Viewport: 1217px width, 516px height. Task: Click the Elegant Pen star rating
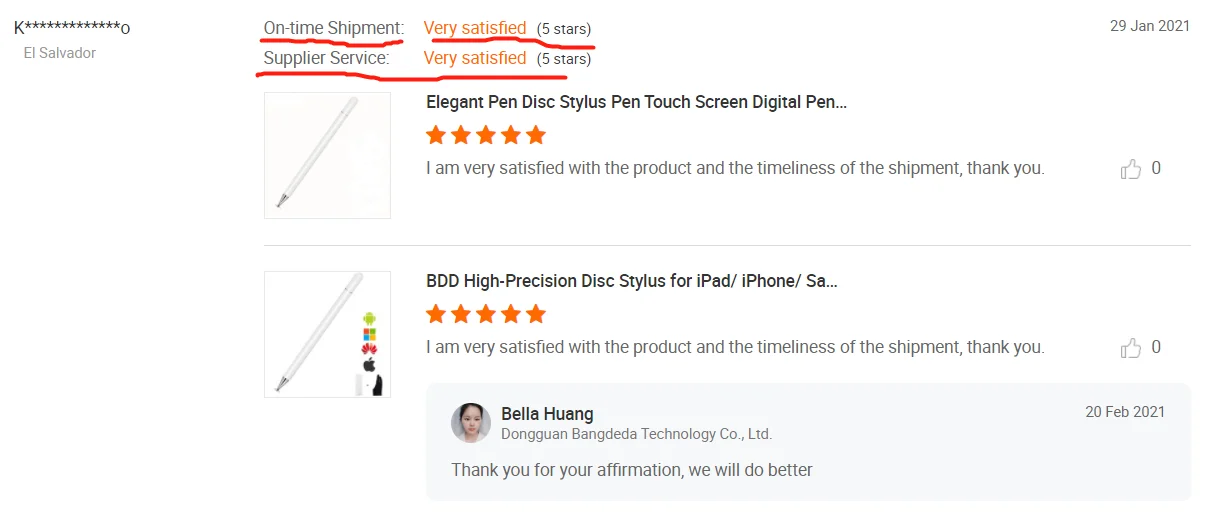tap(486, 135)
